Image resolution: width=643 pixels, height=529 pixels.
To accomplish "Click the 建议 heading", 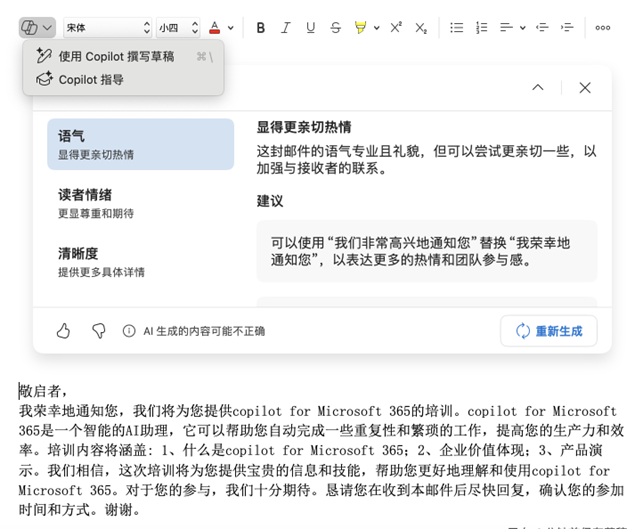I will (270, 201).
